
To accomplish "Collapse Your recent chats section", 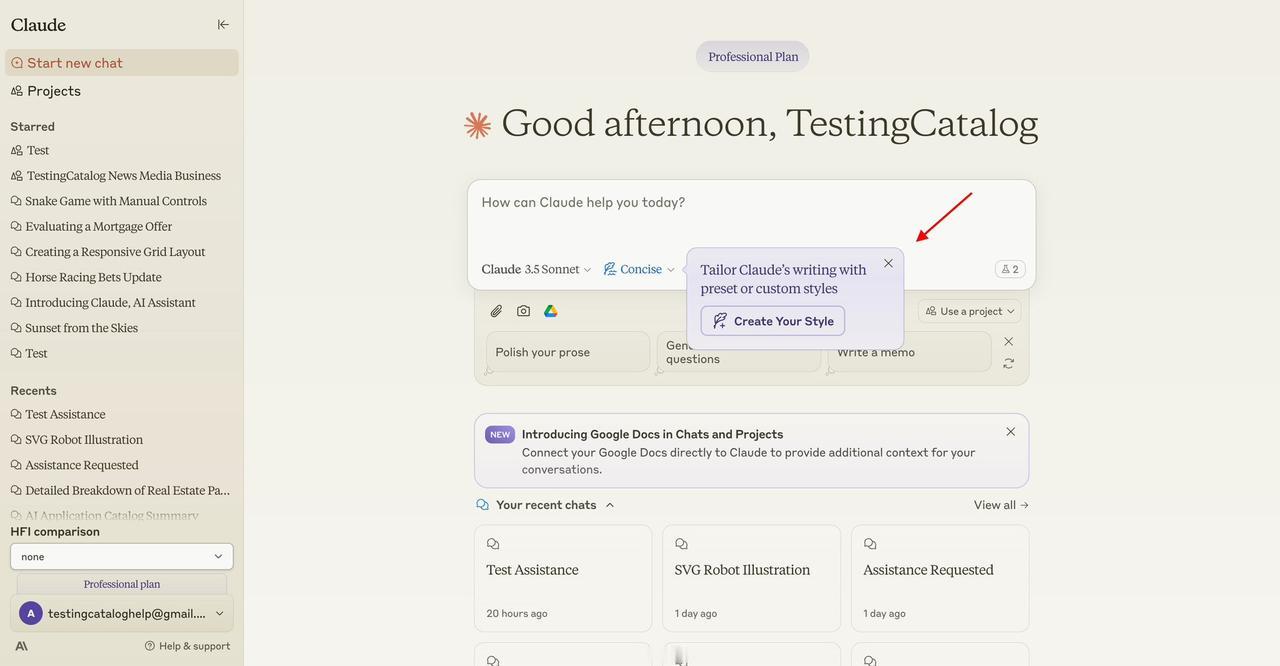I will [x=610, y=505].
